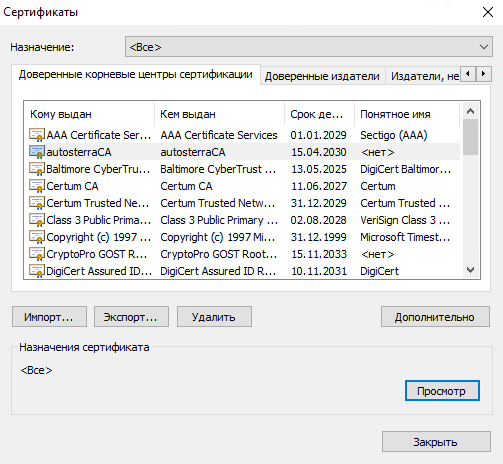Viewport: 503px width, 464px height.
Task: Select the AAA Certificate Ser... row name
Action: tap(99, 135)
